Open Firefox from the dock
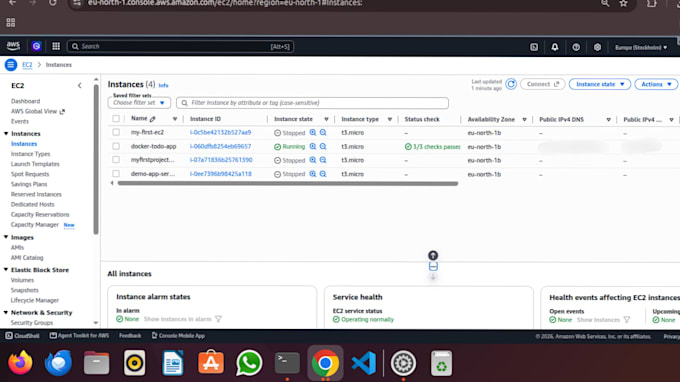The image size is (680, 382). tap(20, 362)
